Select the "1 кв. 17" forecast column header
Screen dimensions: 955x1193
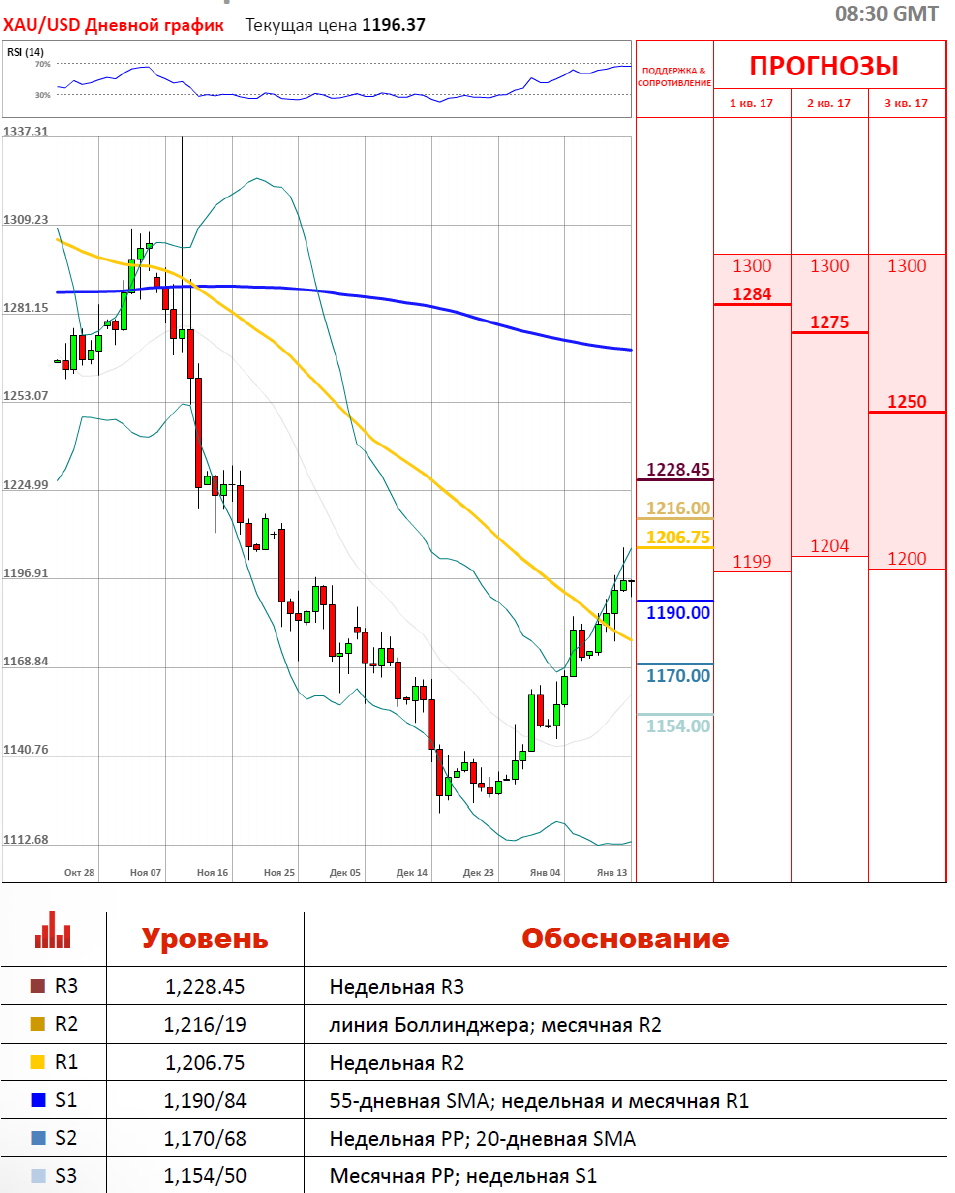click(x=752, y=103)
